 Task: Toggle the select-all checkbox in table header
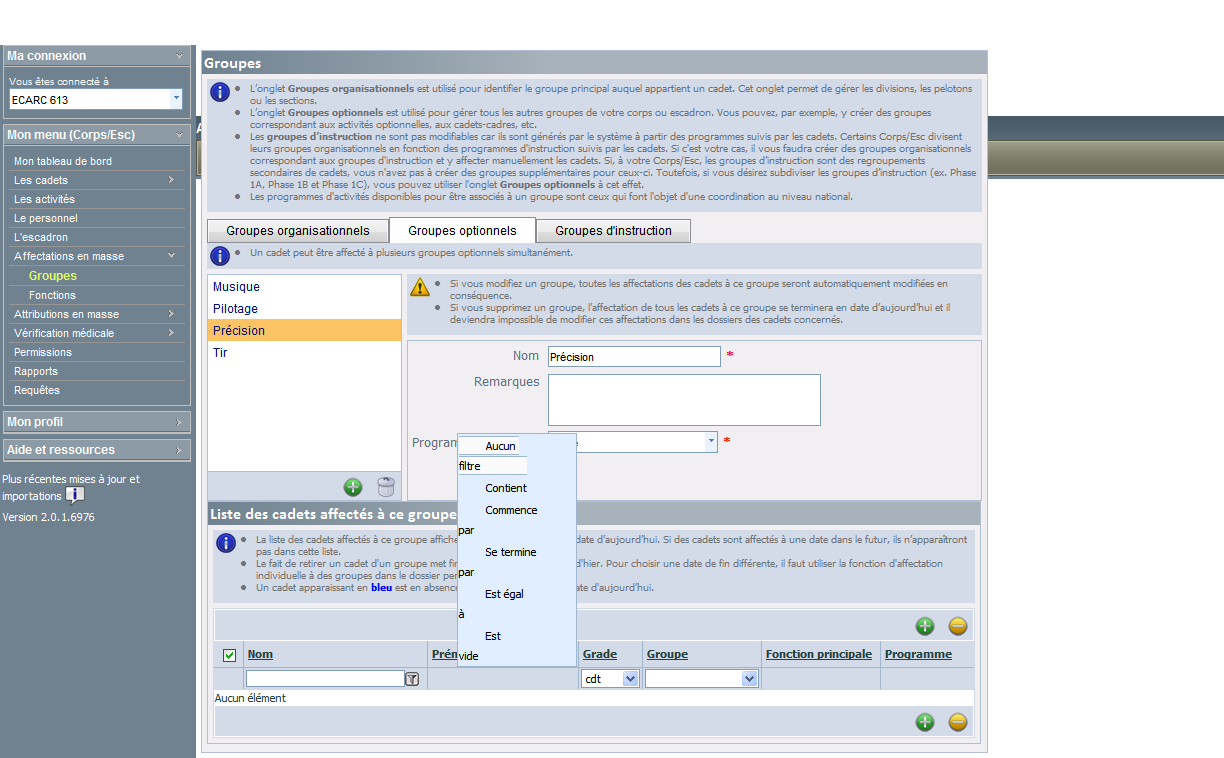point(229,655)
